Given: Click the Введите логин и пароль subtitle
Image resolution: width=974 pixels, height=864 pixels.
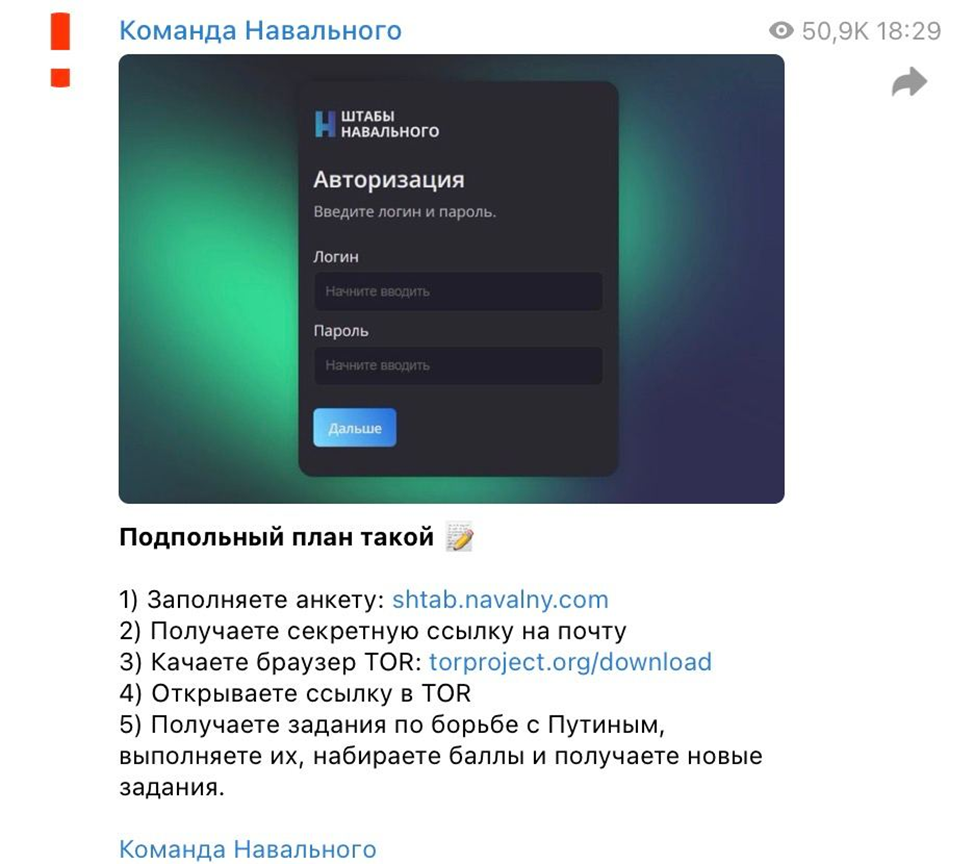Looking at the screenshot, I should [404, 212].
